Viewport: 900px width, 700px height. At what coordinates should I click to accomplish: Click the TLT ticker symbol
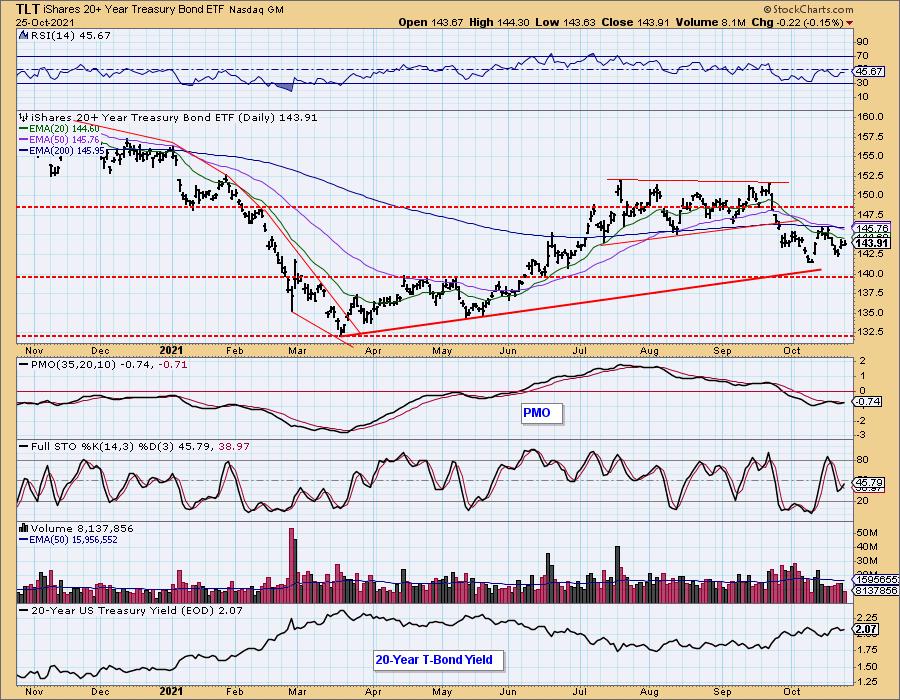pos(28,9)
